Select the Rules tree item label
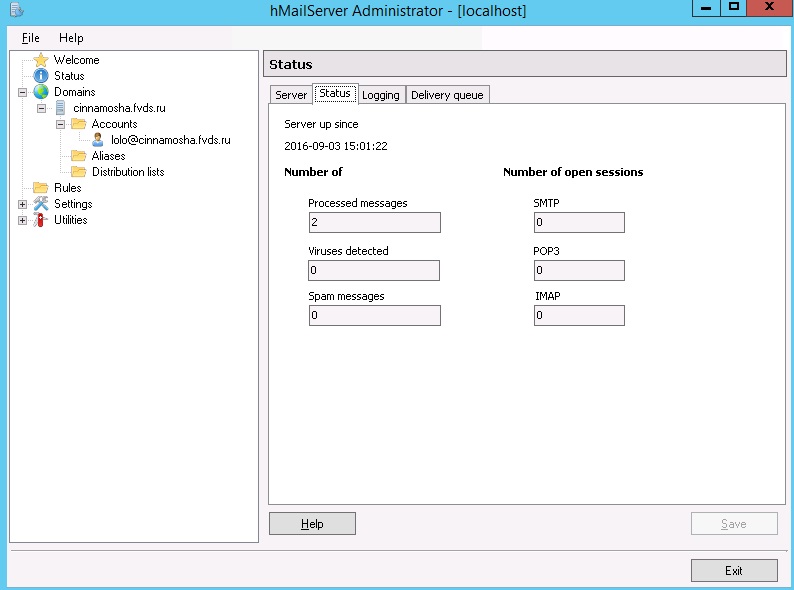The height and width of the screenshot is (590, 794). coord(67,188)
